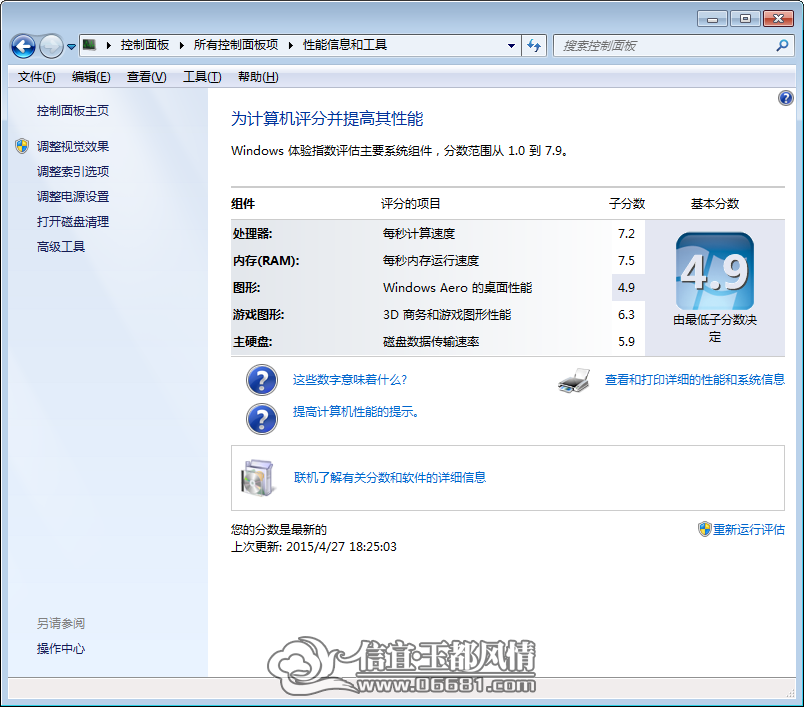Go to 控制面板主页
This screenshot has width=804, height=707.
pos(73,111)
